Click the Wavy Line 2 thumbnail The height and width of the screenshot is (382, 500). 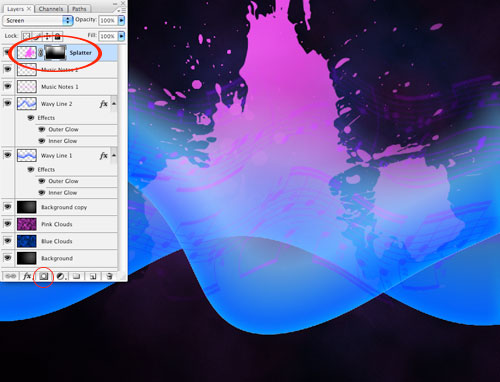coord(27,104)
